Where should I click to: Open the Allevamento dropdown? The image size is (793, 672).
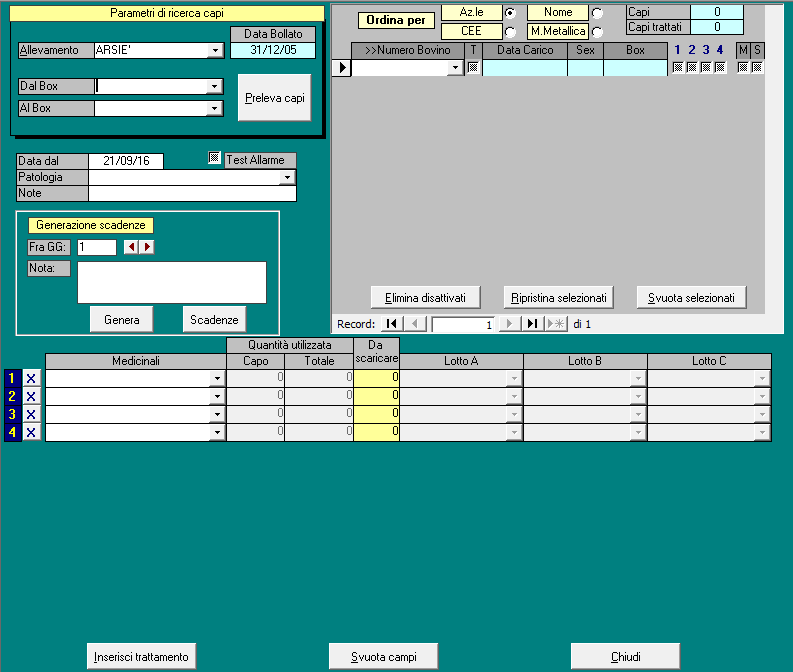click(215, 51)
